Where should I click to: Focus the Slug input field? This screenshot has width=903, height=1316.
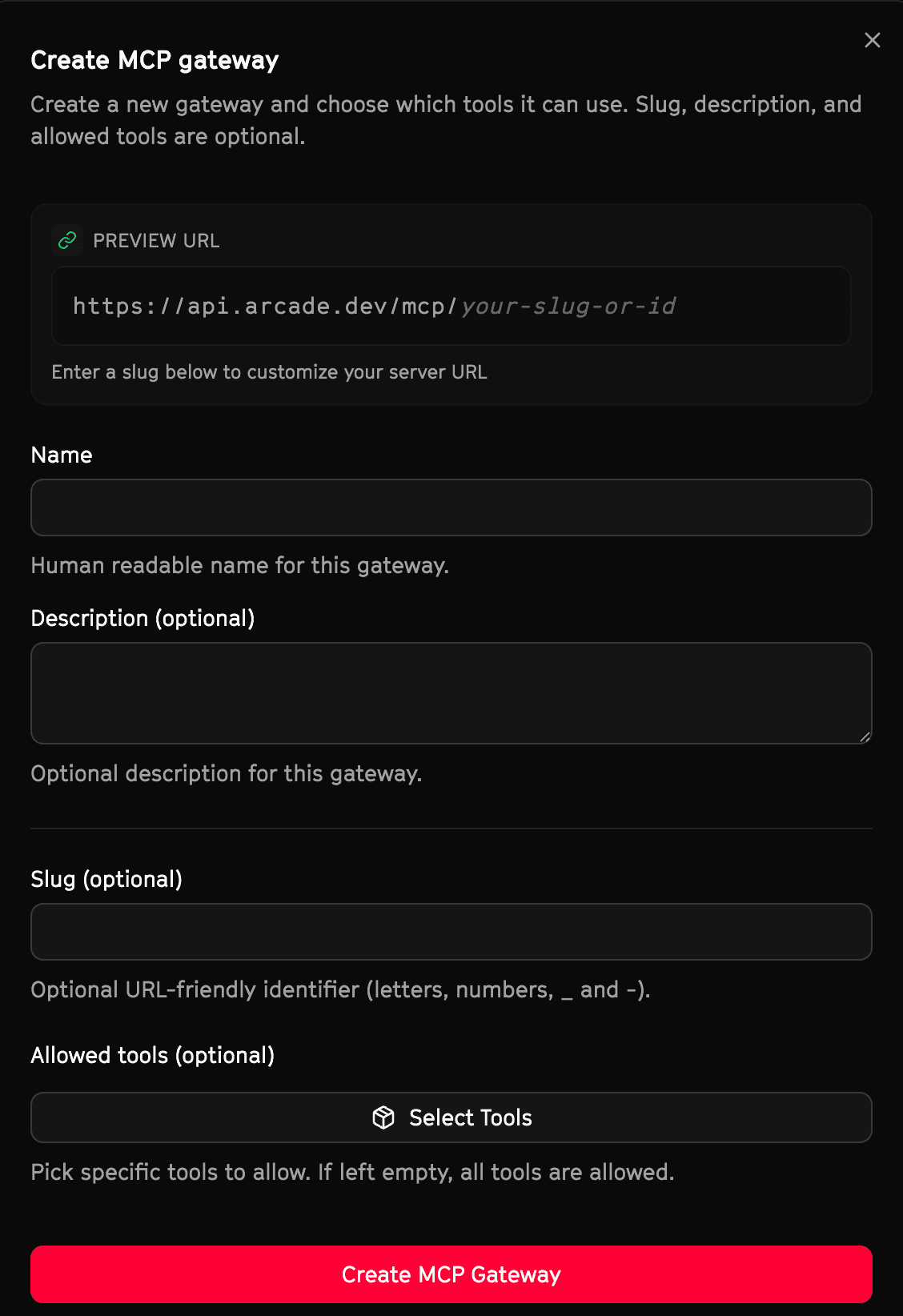click(x=451, y=932)
